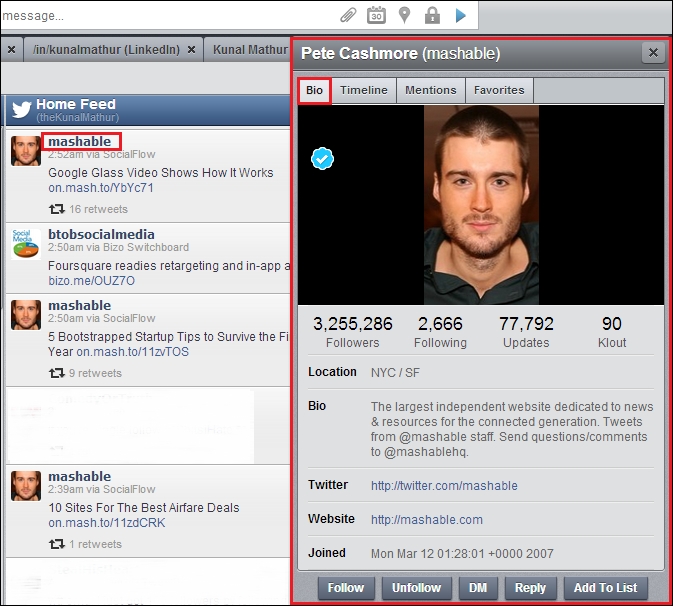Image resolution: width=673 pixels, height=606 pixels.
Task: Close the leftmost cut-off stream tab
Action: [12, 50]
